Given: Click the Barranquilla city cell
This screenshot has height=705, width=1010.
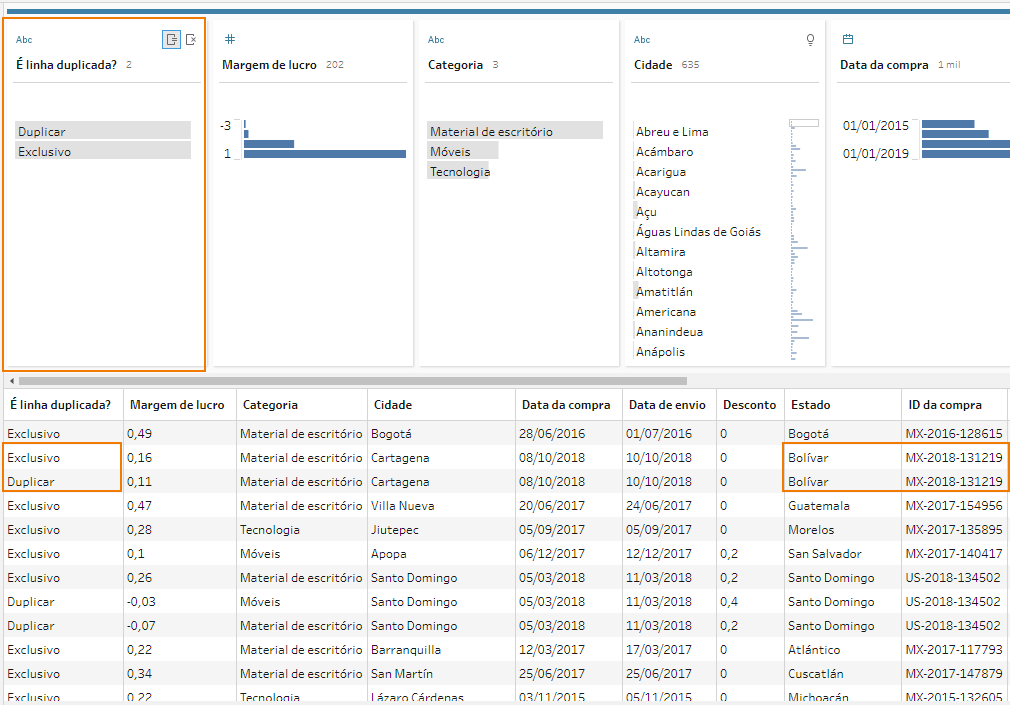Looking at the screenshot, I should [x=441, y=650].
